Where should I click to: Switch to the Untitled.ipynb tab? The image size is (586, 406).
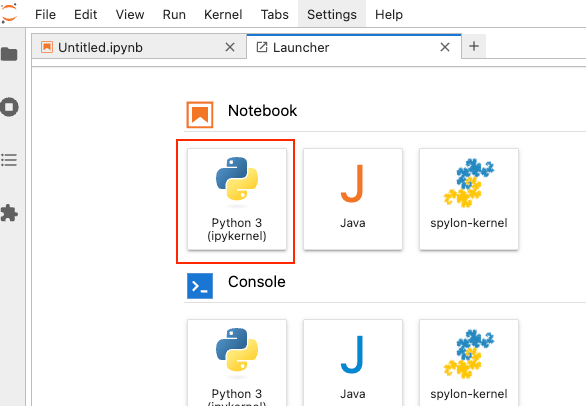pyautogui.click(x=139, y=47)
